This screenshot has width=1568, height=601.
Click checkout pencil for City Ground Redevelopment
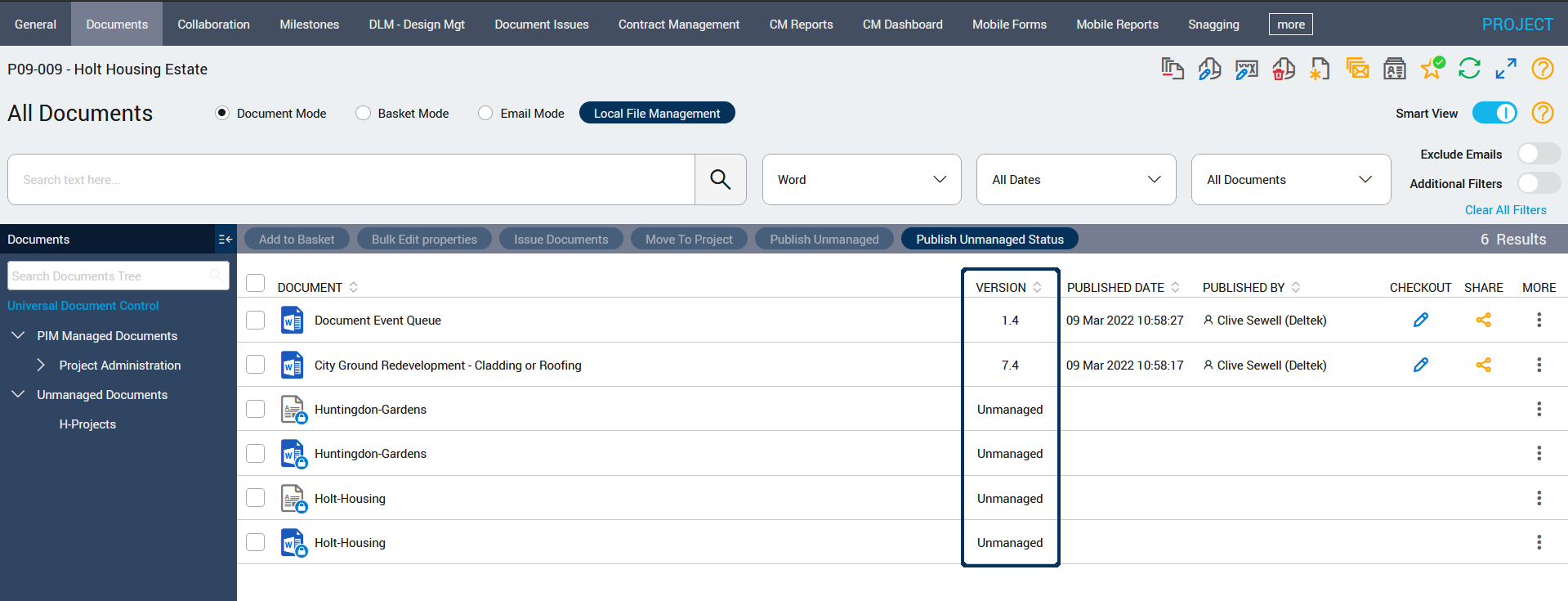pyautogui.click(x=1420, y=365)
